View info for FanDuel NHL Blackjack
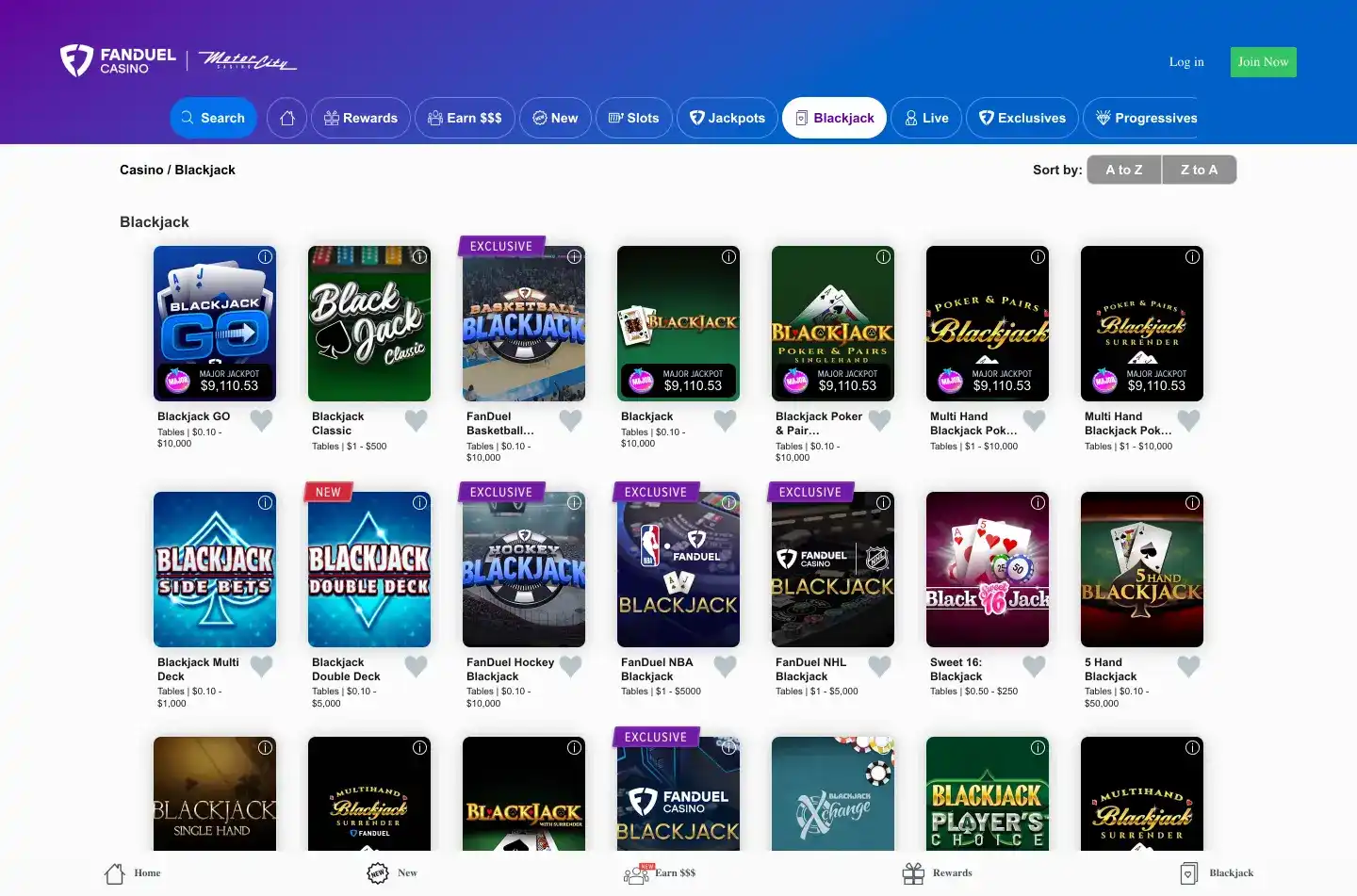This screenshot has width=1357, height=896. pyautogui.click(x=884, y=502)
